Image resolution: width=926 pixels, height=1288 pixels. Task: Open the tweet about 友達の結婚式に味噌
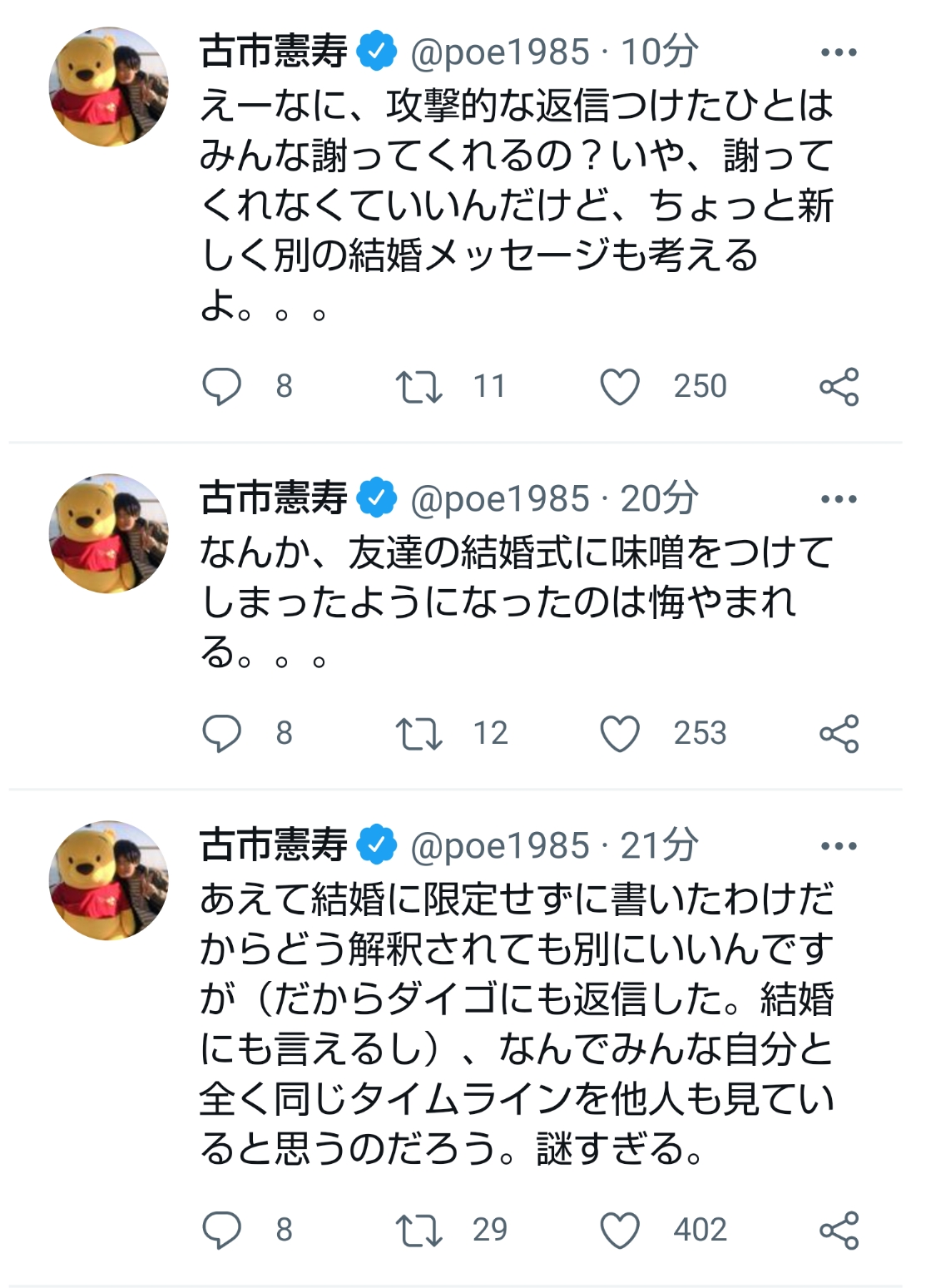[516, 602]
